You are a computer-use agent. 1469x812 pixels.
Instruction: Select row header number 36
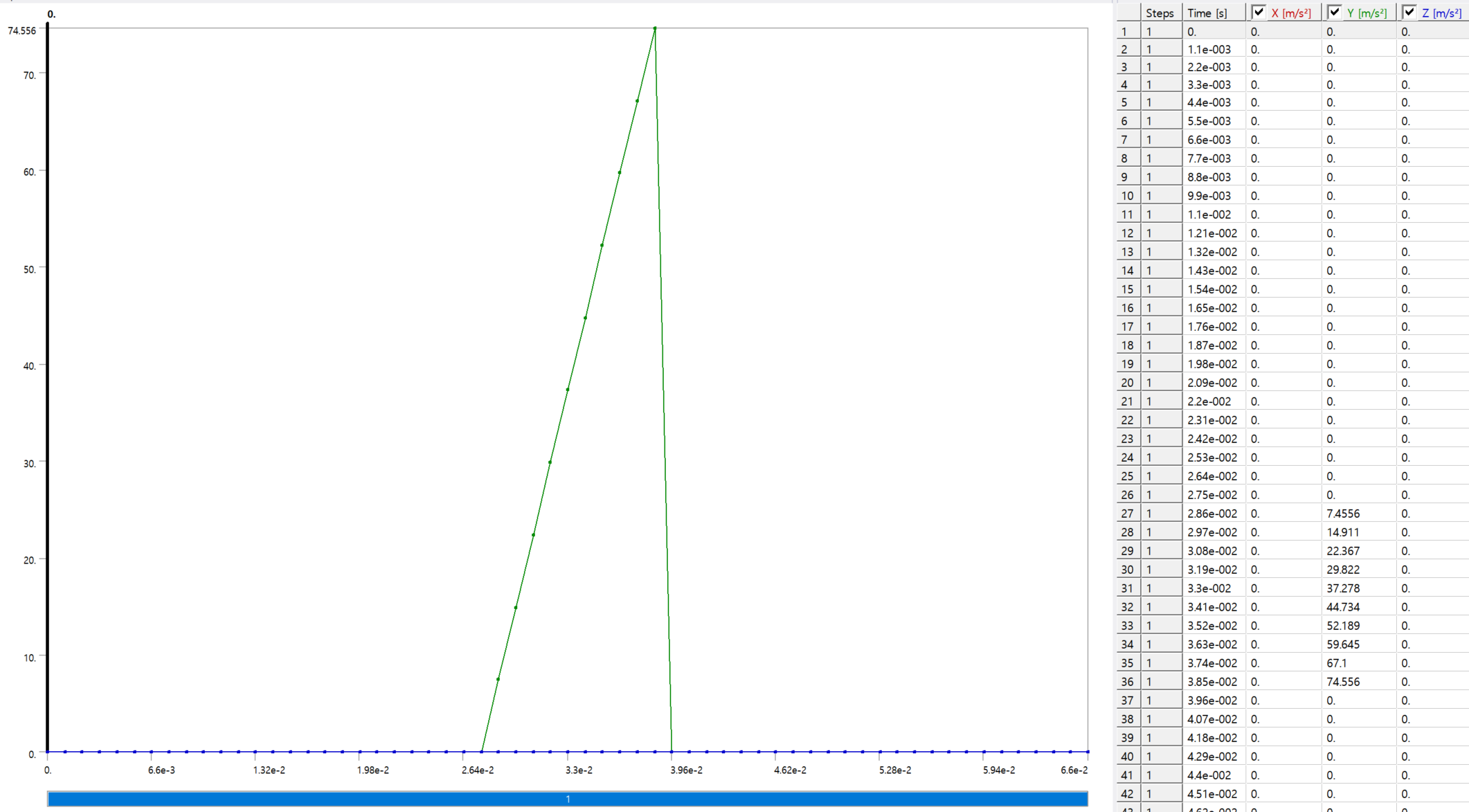click(x=1128, y=682)
